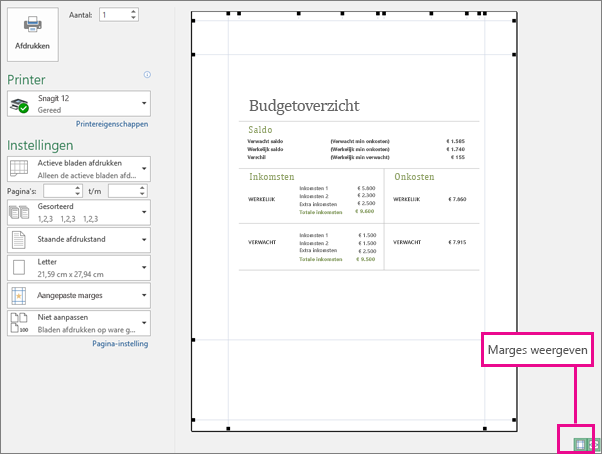602x454 pixels.
Task: Click the Gesorteerd collation icon
Action: tap(19, 212)
